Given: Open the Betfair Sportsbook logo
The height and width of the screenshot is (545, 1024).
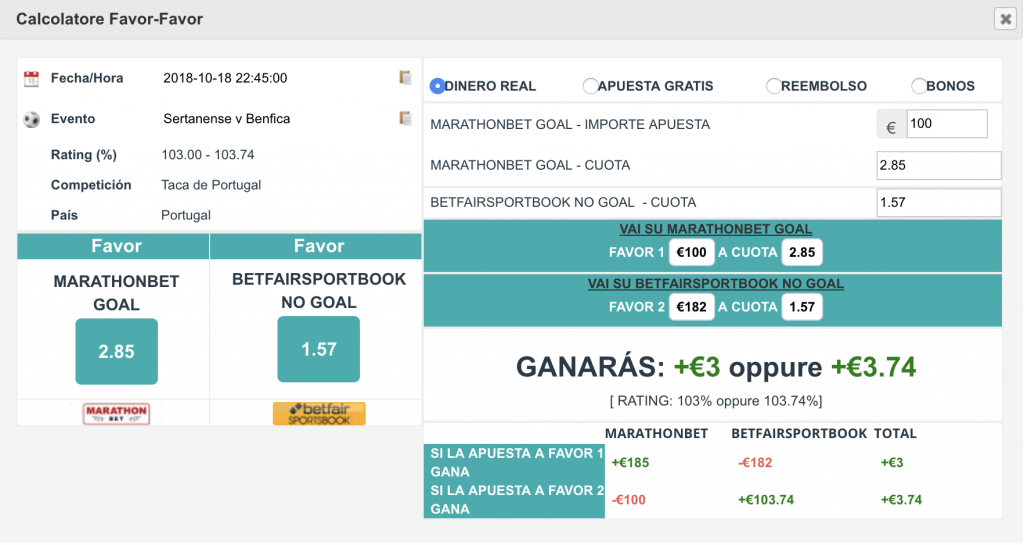Looking at the screenshot, I should pos(319,414).
